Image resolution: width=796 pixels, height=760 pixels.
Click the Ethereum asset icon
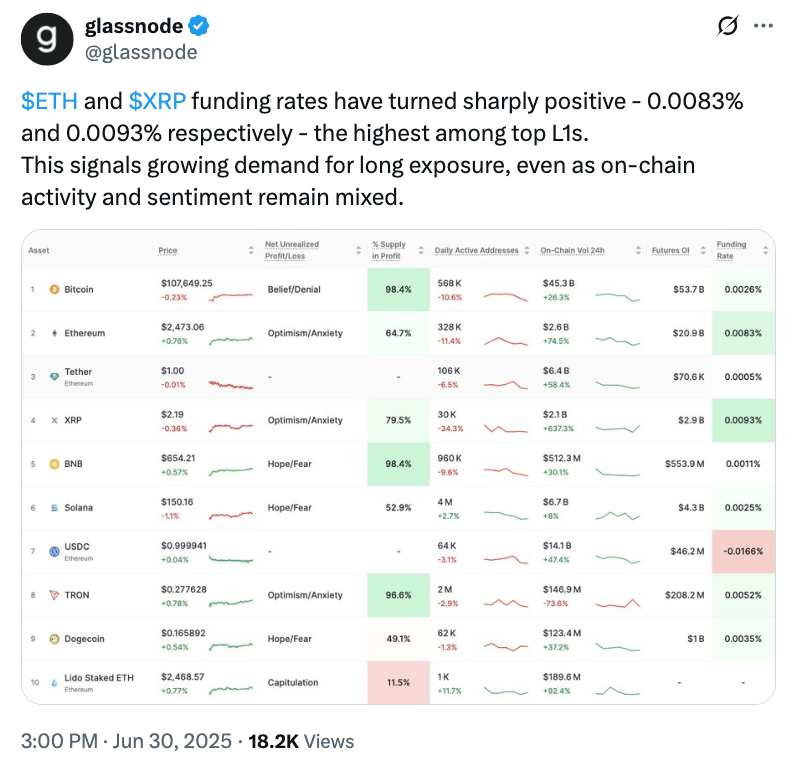coord(53,333)
